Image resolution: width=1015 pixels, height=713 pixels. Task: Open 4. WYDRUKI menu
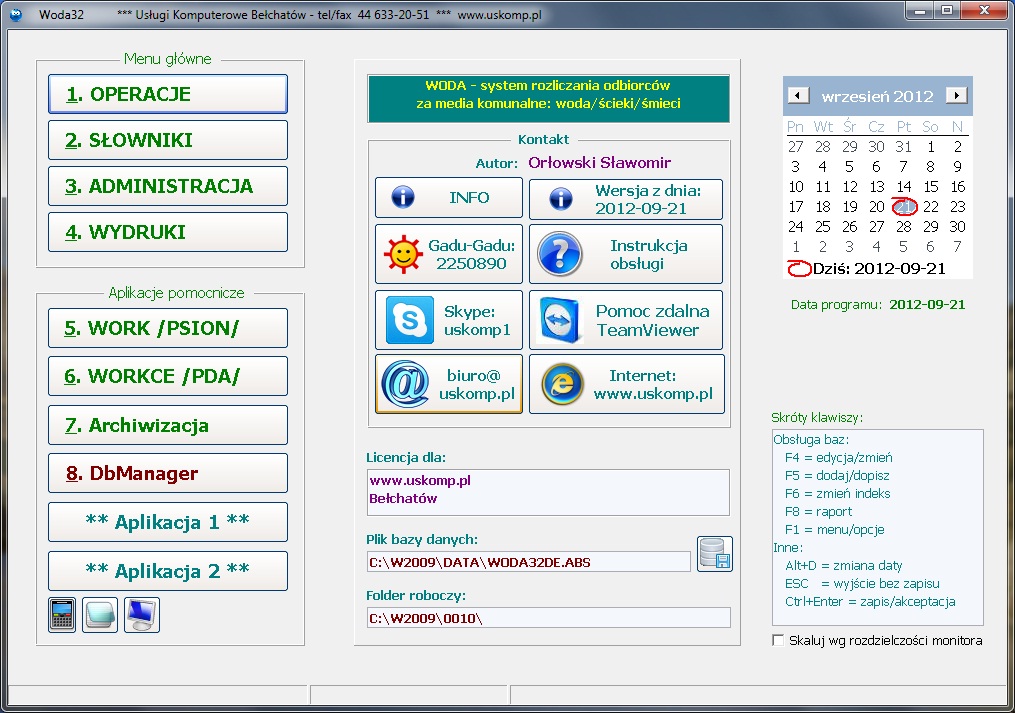pos(167,232)
